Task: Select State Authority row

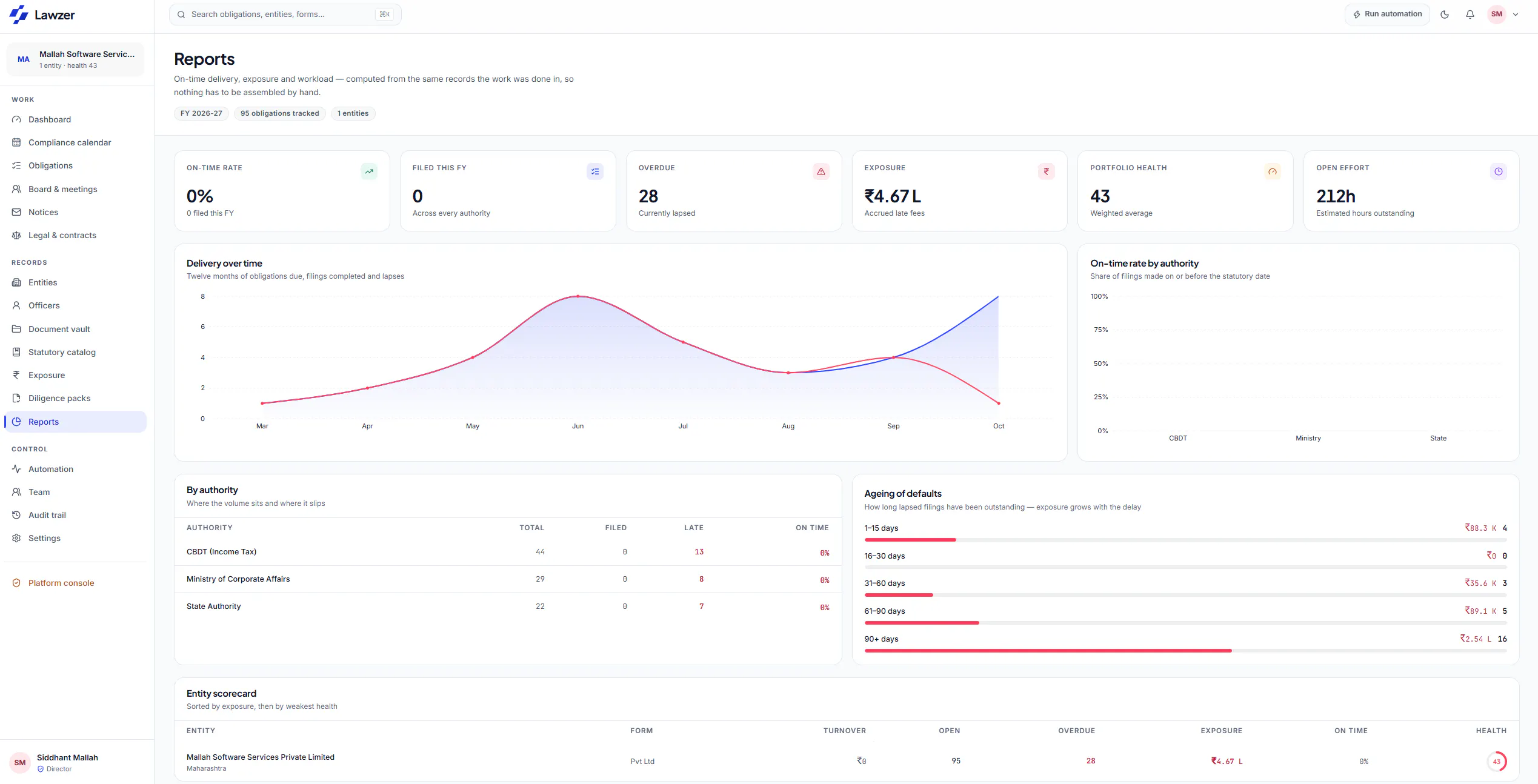Action: 508,606
